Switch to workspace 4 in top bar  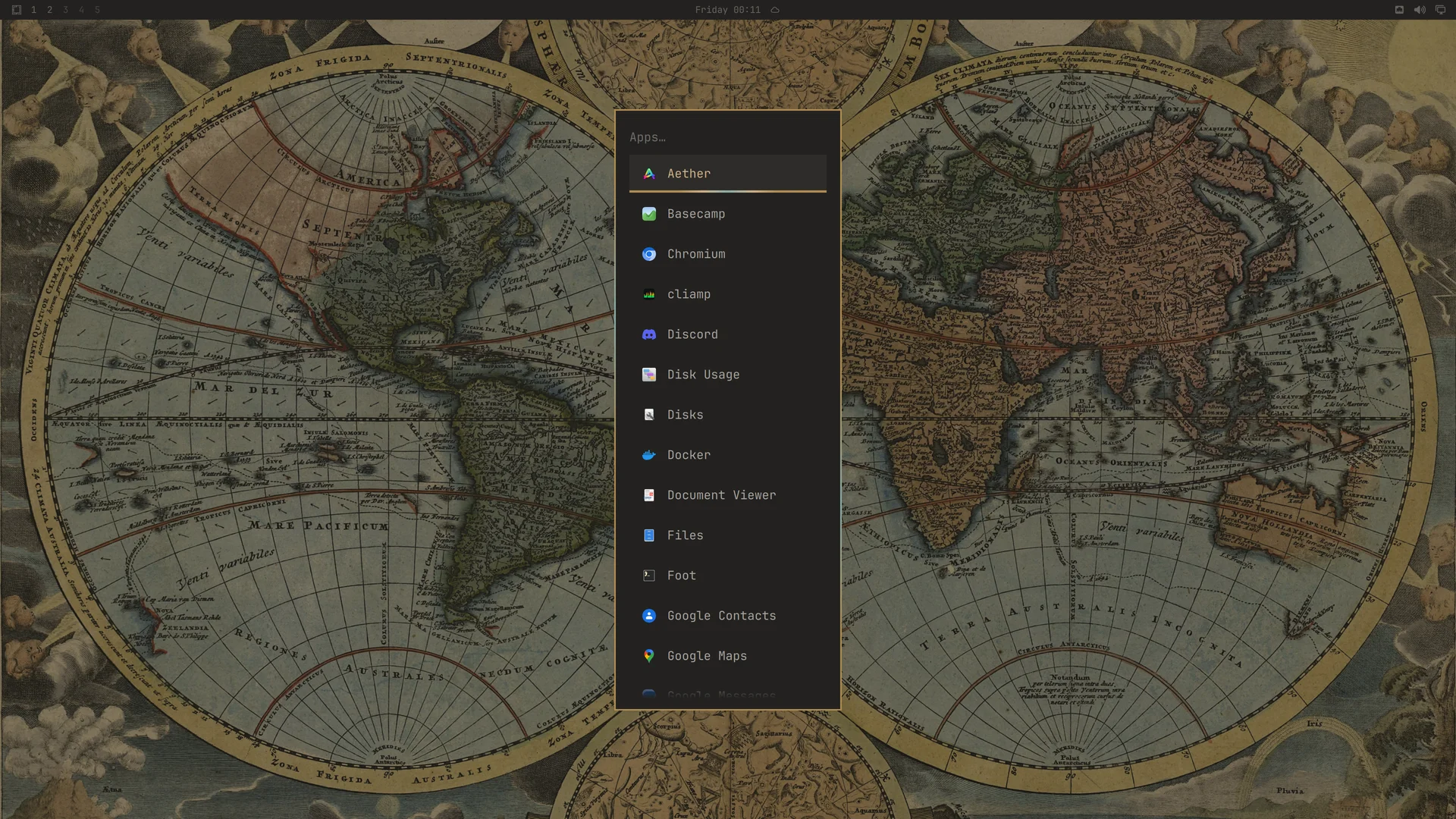tap(81, 10)
